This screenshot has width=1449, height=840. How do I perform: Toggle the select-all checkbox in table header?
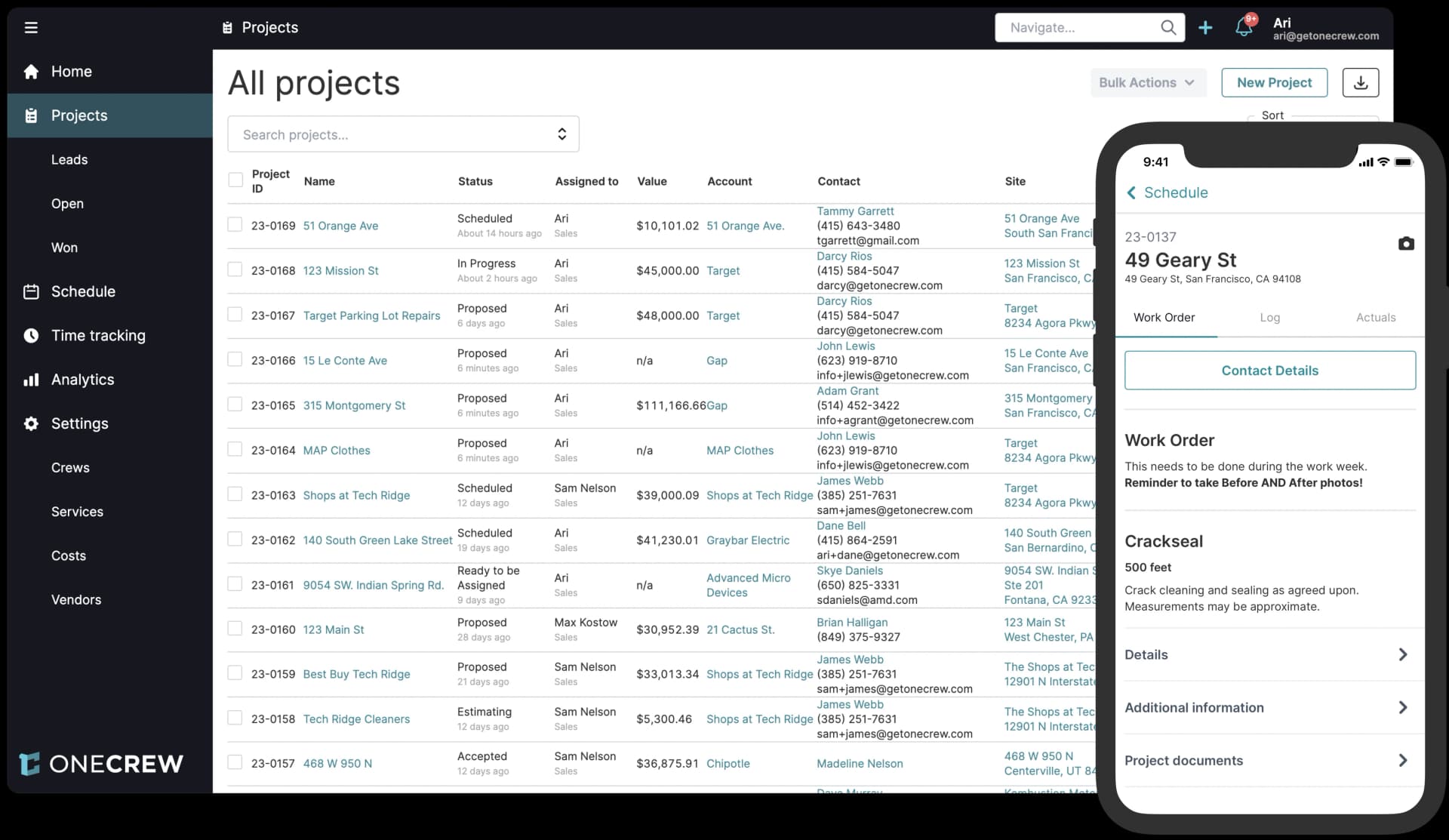click(235, 180)
